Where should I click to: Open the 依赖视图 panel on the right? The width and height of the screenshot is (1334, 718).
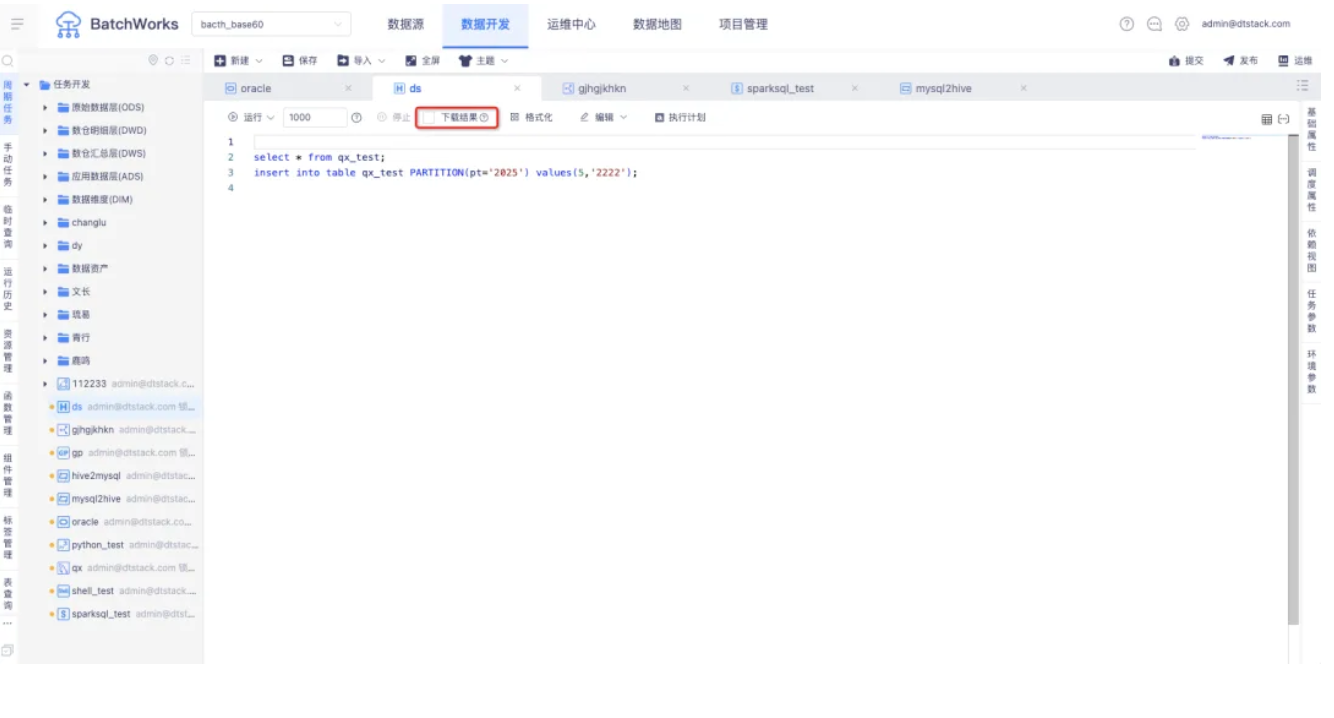1311,250
